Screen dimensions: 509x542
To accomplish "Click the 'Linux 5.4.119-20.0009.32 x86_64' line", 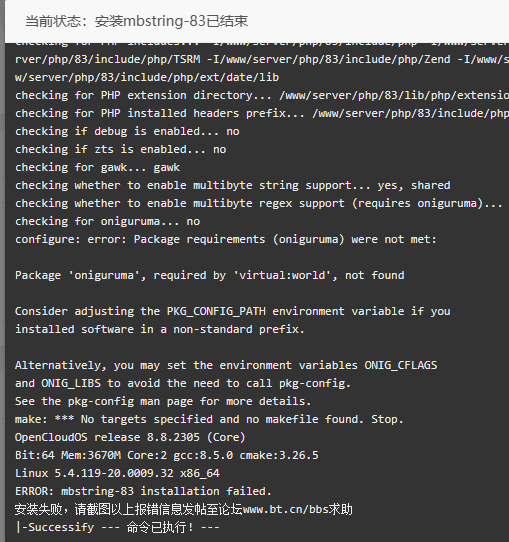I will pos(117,473).
